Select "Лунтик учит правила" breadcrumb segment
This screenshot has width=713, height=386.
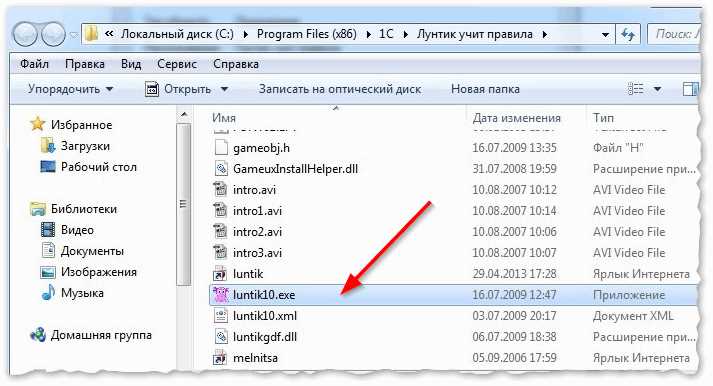coord(474,34)
